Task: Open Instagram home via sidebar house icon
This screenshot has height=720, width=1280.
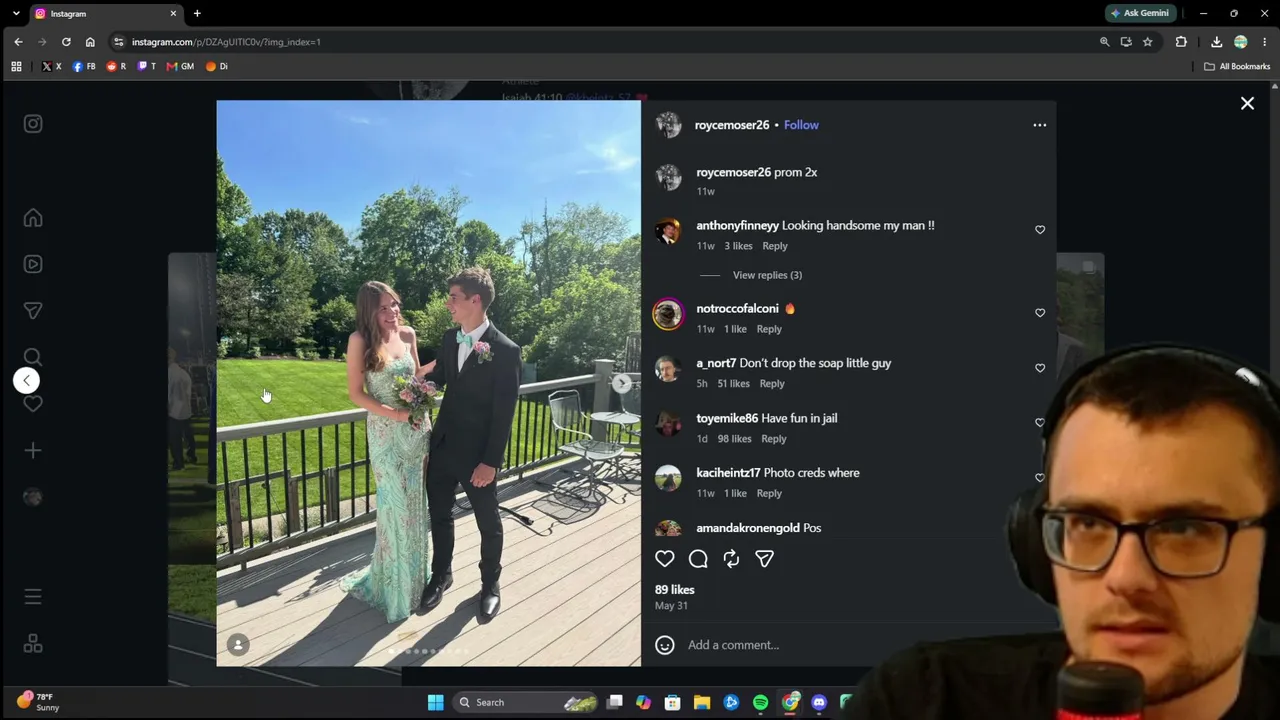Action: (33, 218)
